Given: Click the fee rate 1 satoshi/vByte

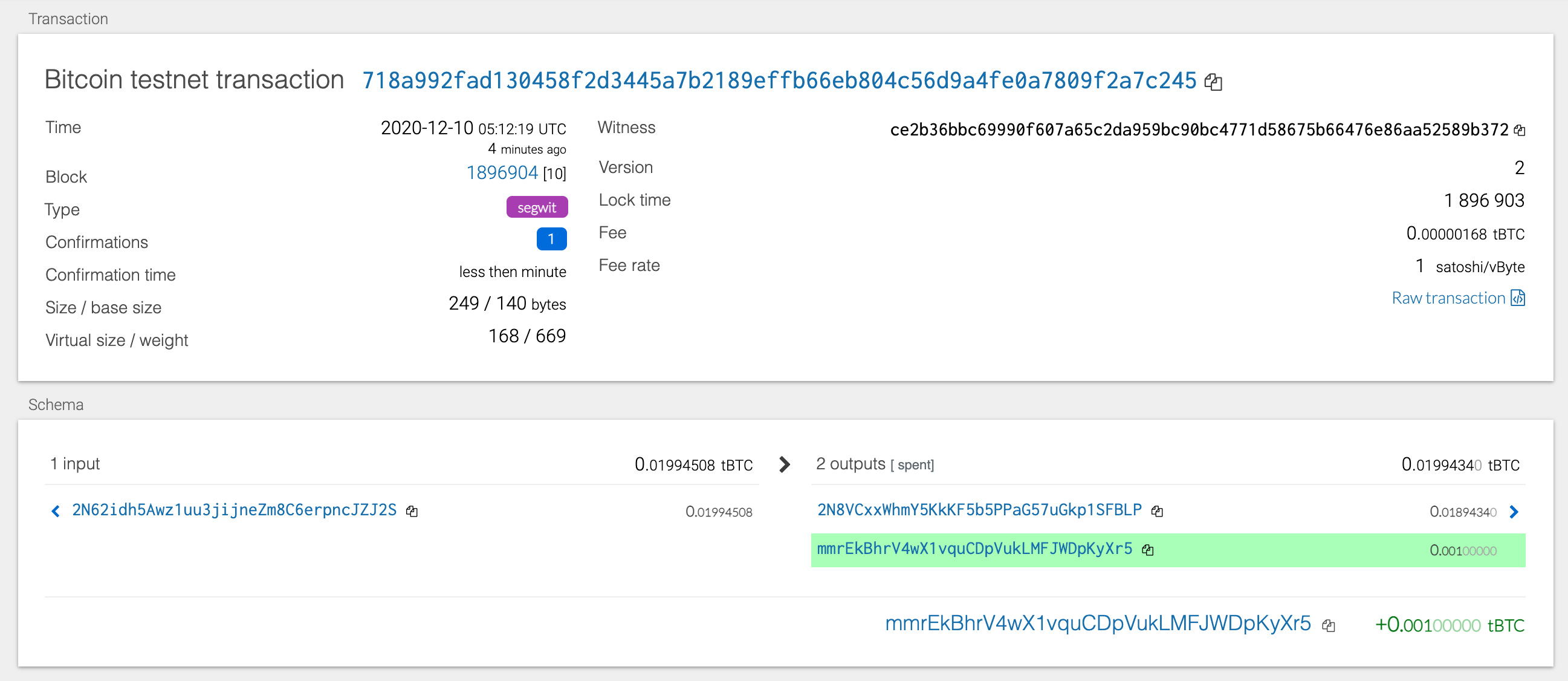Looking at the screenshot, I should (x=1470, y=266).
